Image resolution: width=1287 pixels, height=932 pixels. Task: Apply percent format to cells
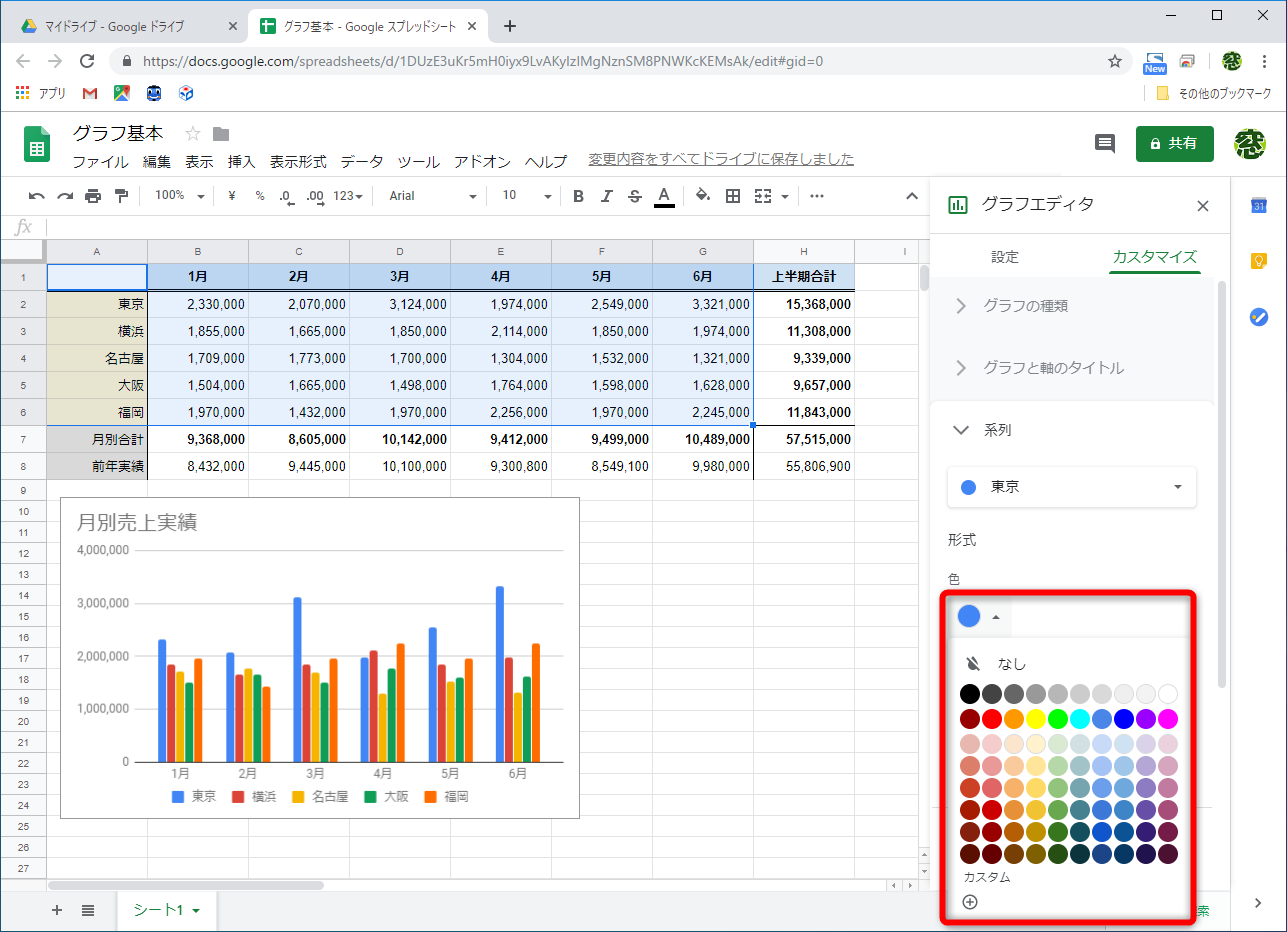pos(260,196)
